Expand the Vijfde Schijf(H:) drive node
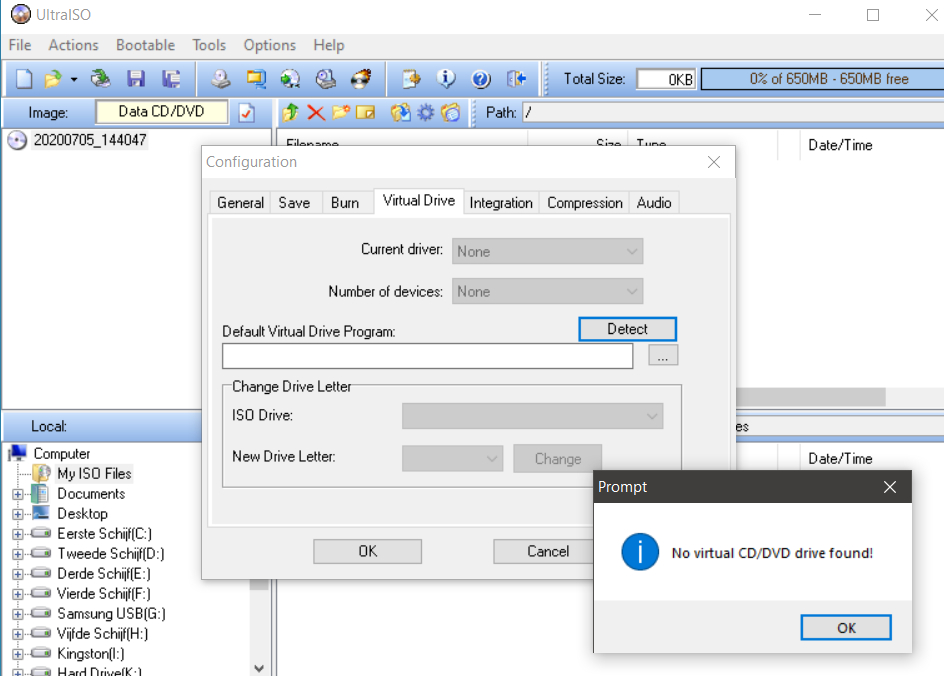The width and height of the screenshot is (944, 676). tap(17, 634)
